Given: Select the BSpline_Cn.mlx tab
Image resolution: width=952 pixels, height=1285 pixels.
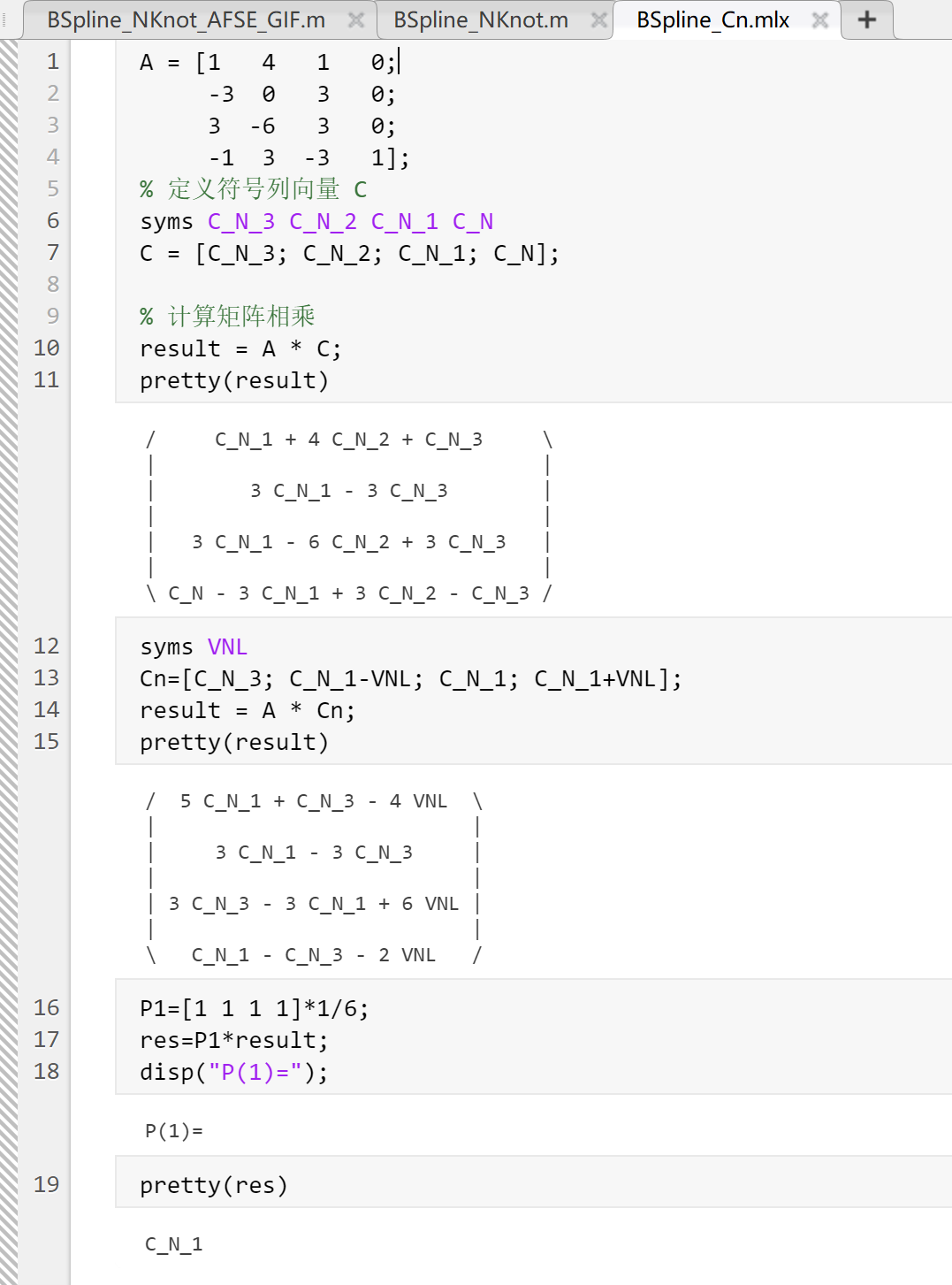Looking at the screenshot, I should pyautogui.click(x=712, y=19).
